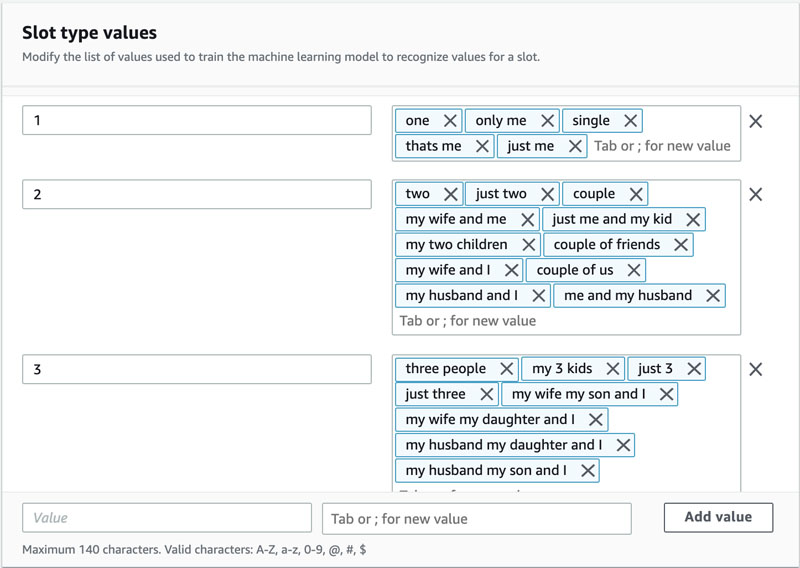Remove the 'my husband my son and I' tag
Image resolution: width=800 pixels, height=568 pixels.
[588, 471]
